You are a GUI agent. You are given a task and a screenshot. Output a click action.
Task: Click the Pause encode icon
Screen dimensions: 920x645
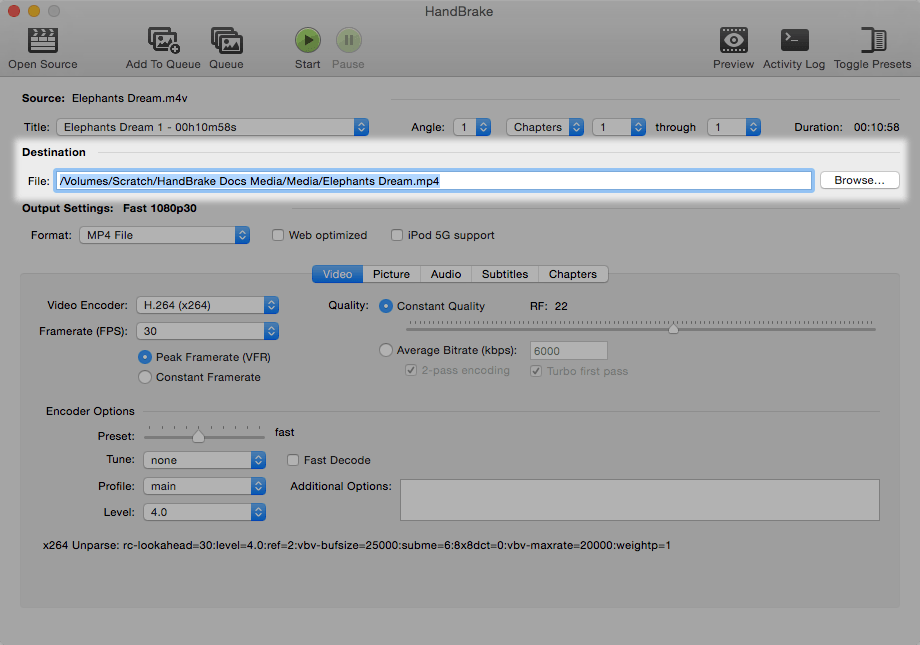click(348, 41)
